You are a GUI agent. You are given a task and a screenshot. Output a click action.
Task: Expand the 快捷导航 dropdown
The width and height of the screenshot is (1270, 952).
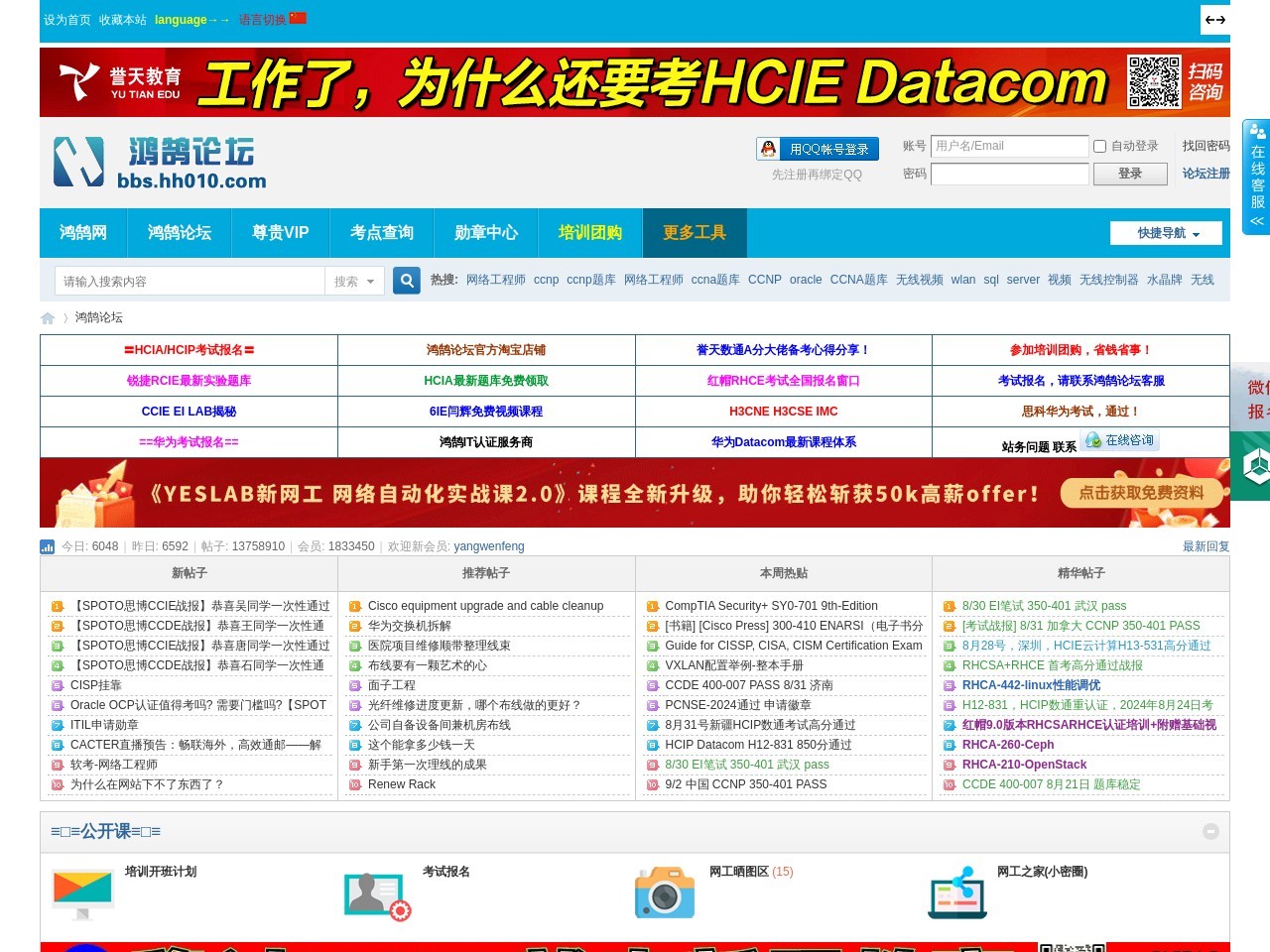(1166, 233)
